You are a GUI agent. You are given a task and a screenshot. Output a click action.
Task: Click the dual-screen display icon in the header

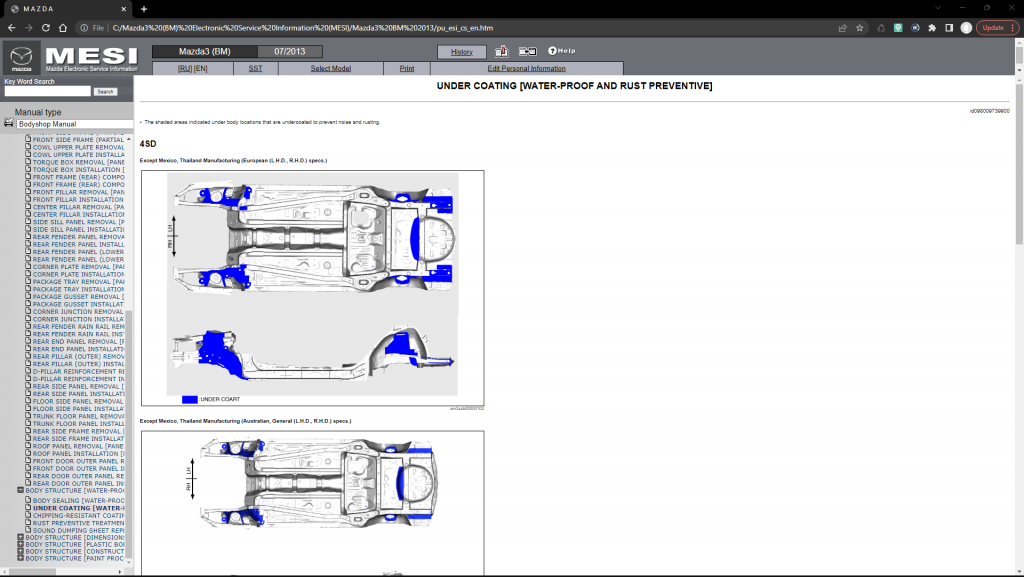pos(527,51)
